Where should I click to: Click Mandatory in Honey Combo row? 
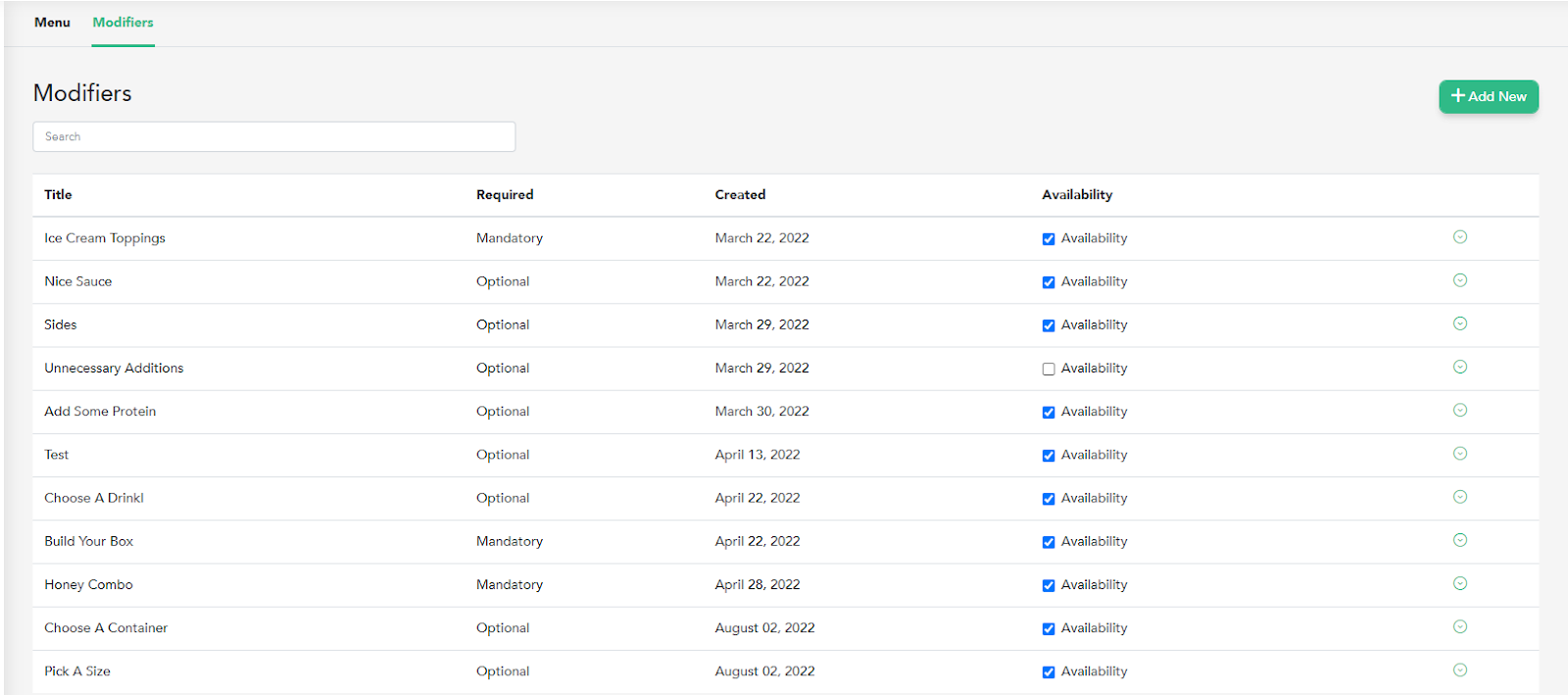coord(510,585)
